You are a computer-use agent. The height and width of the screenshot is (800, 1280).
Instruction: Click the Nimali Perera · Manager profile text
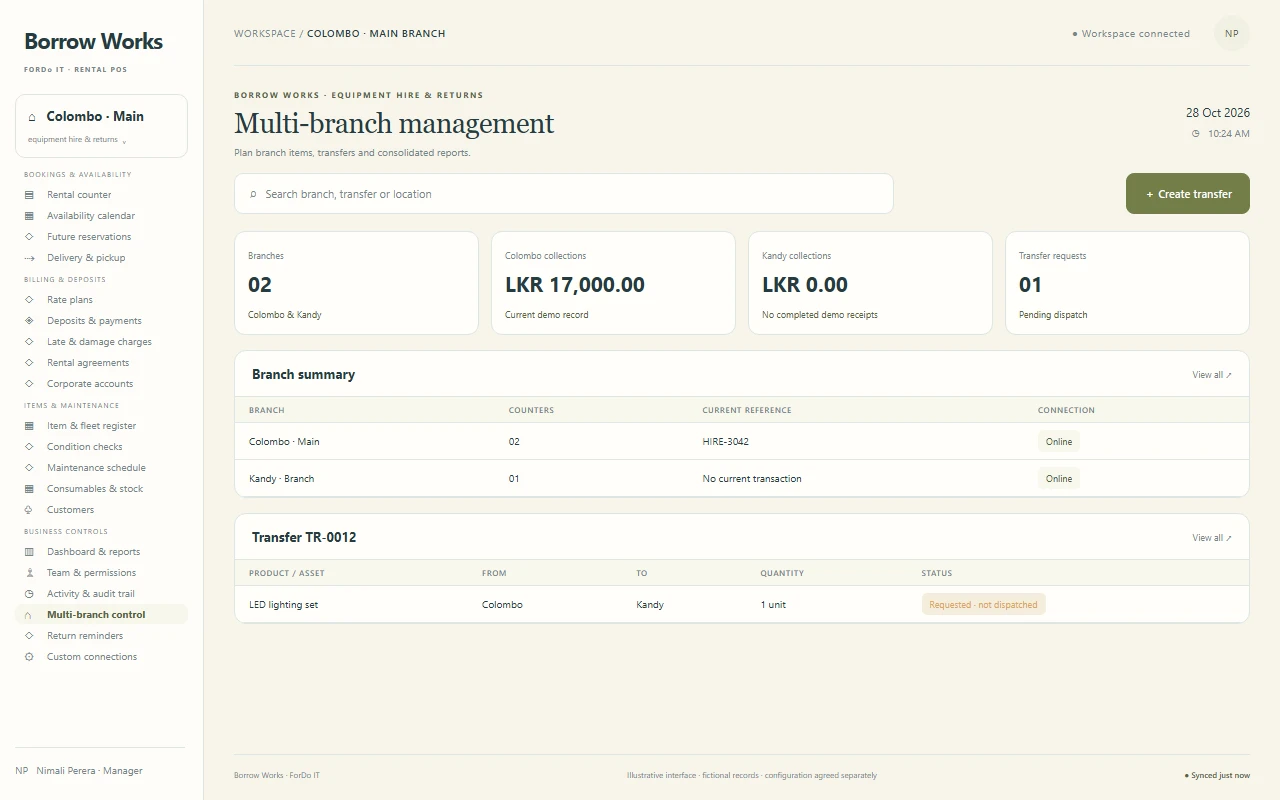click(x=89, y=771)
